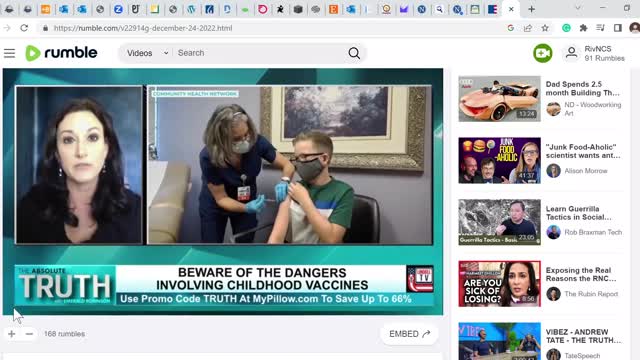Switch to the yellow sticky note tab
Screen dimensions: 640x360
click(x=155, y=9)
